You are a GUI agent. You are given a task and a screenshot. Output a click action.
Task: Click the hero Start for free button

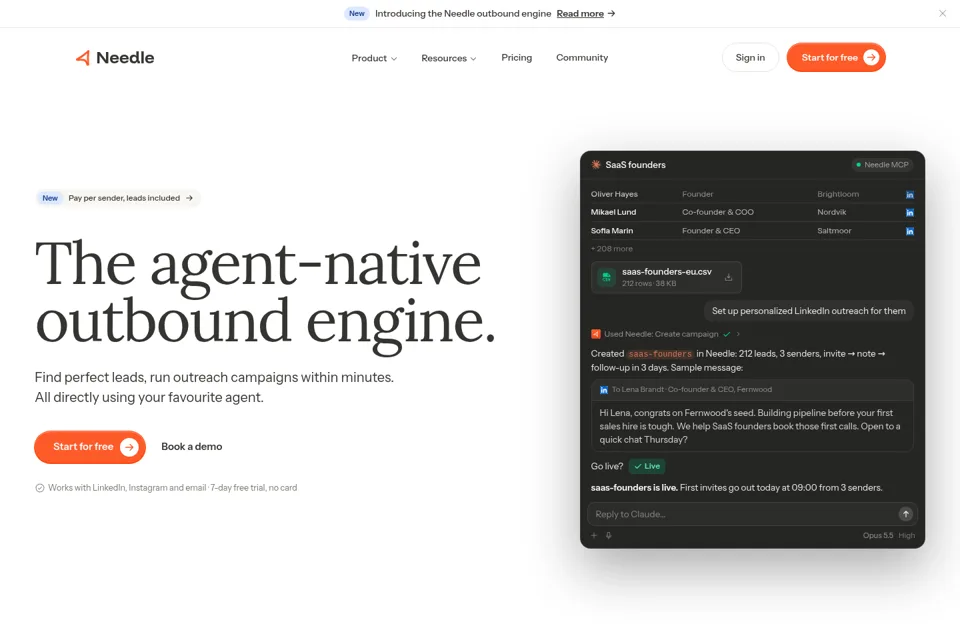(90, 447)
